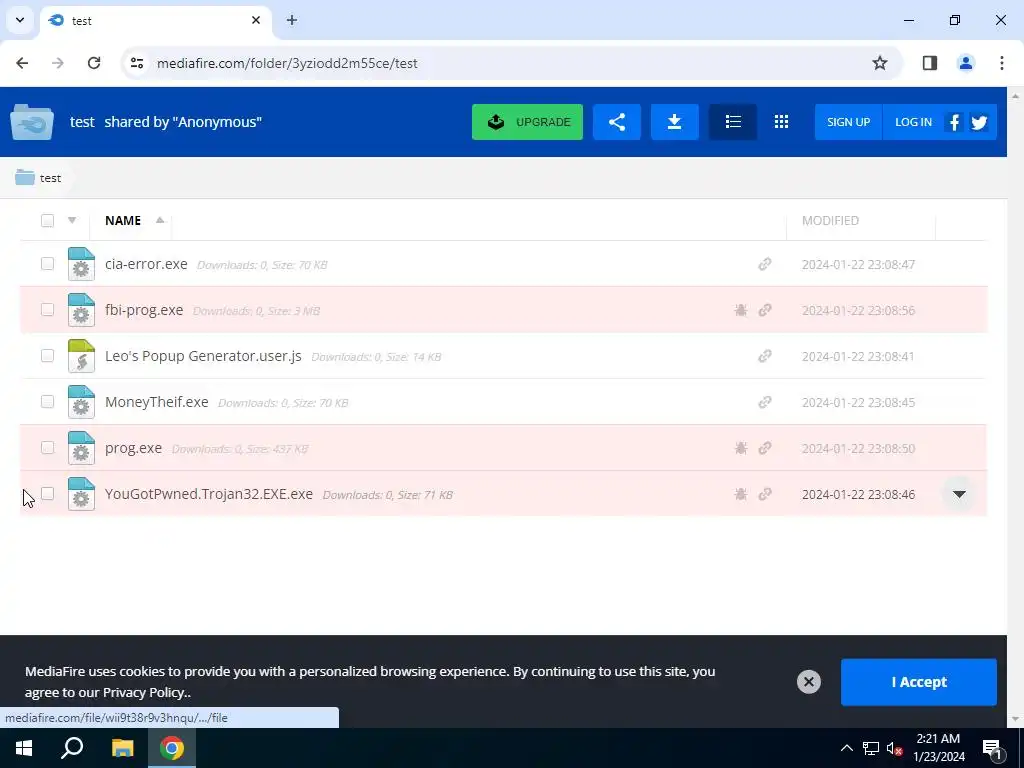1024x768 pixels.
Task: Click the MODIFIED column header
Action: (x=830, y=221)
